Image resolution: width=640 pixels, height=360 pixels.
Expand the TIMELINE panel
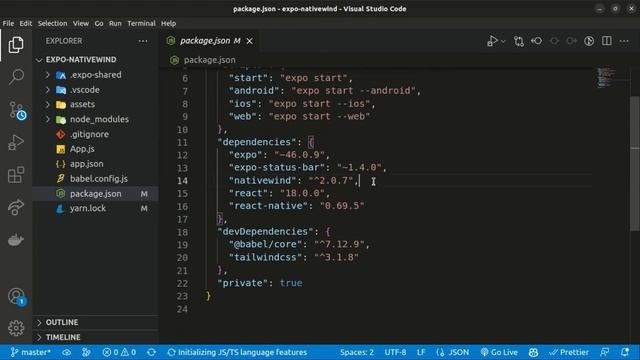pyautogui.click(x=96, y=337)
